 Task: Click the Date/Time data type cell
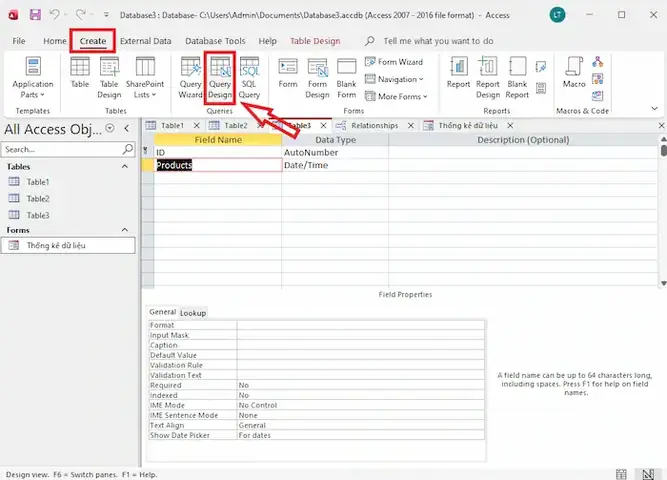[335, 165]
